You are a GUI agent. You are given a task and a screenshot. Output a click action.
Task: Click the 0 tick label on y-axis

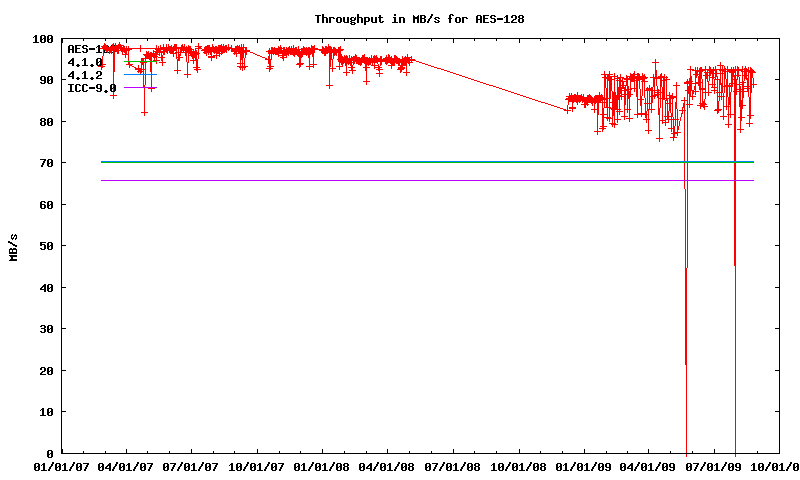[50, 453]
